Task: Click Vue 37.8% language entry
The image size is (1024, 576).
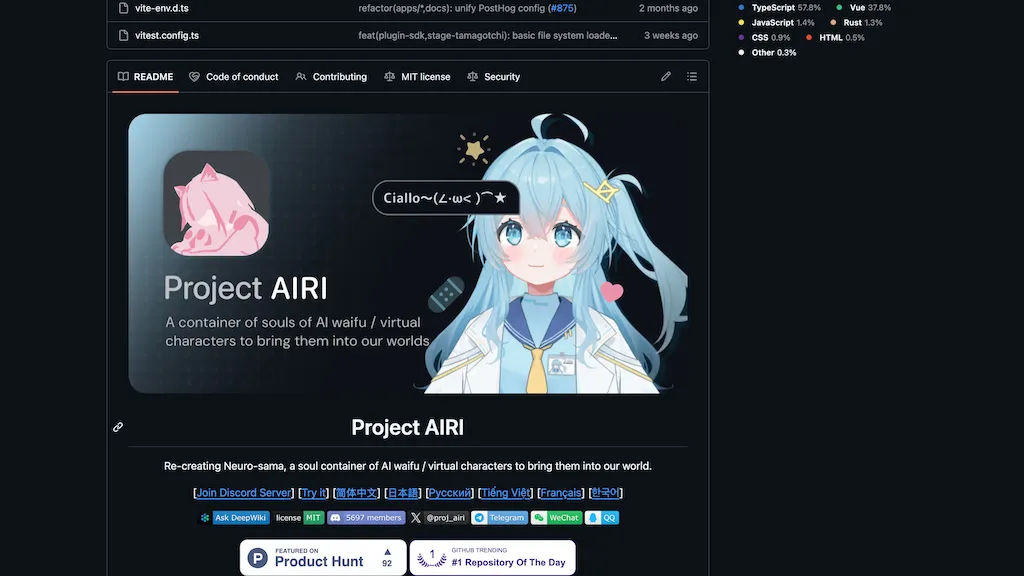Action: pos(863,8)
